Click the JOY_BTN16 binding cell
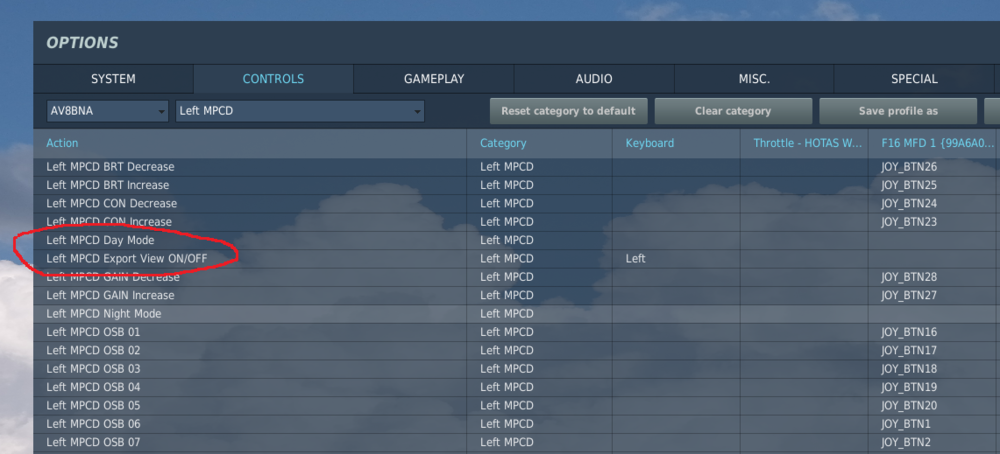The image size is (1000, 454). pos(934,332)
